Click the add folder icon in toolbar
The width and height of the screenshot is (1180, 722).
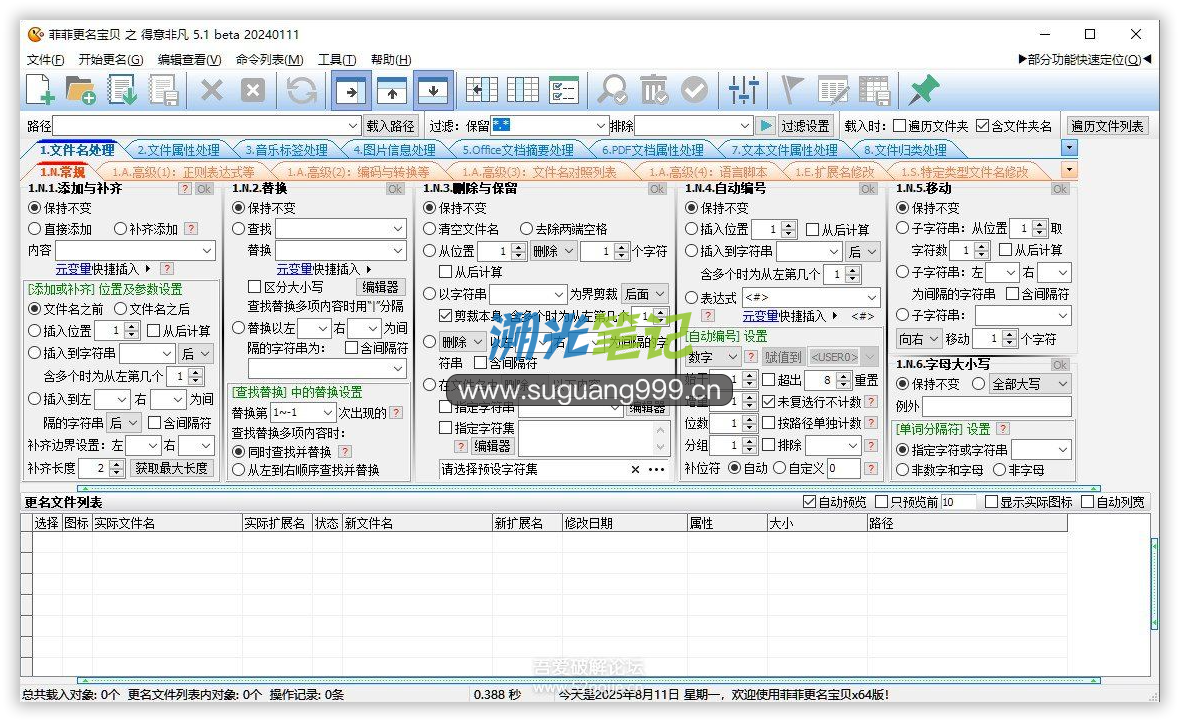pos(81,90)
